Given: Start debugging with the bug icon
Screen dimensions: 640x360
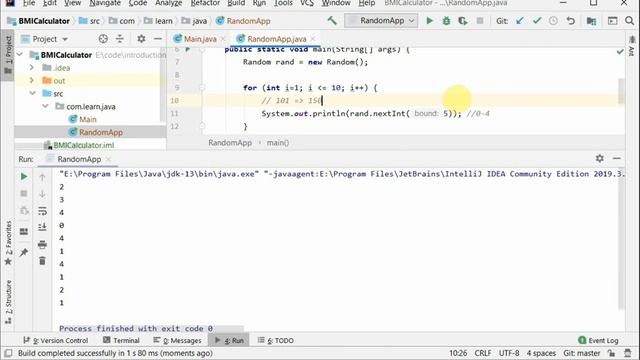Looking at the screenshot, I should coord(446,20).
